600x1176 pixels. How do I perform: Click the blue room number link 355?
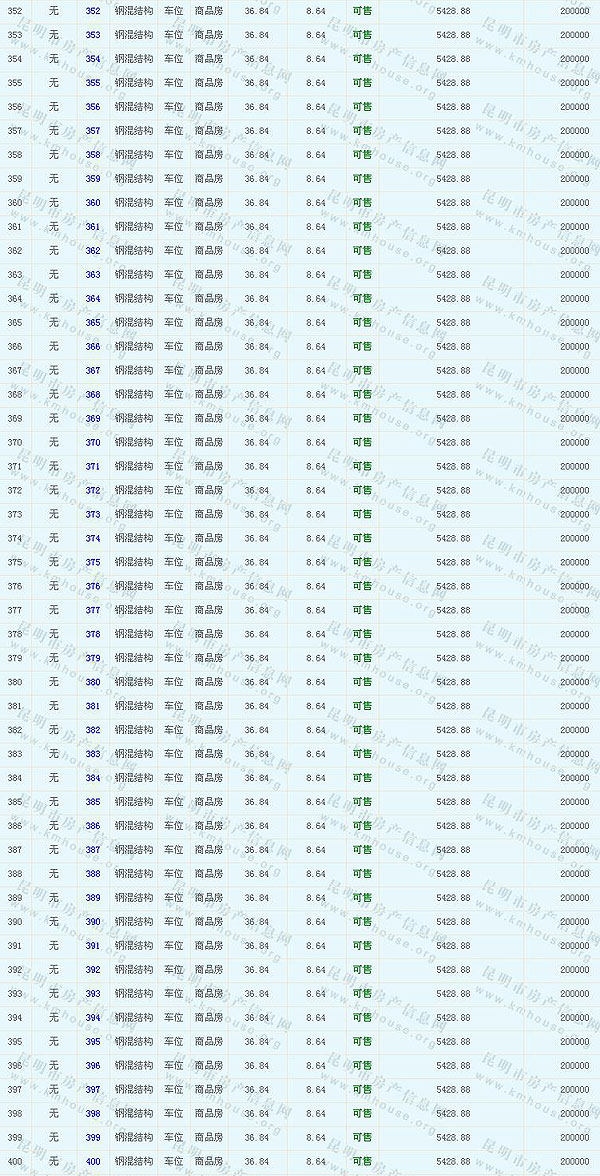click(x=93, y=83)
